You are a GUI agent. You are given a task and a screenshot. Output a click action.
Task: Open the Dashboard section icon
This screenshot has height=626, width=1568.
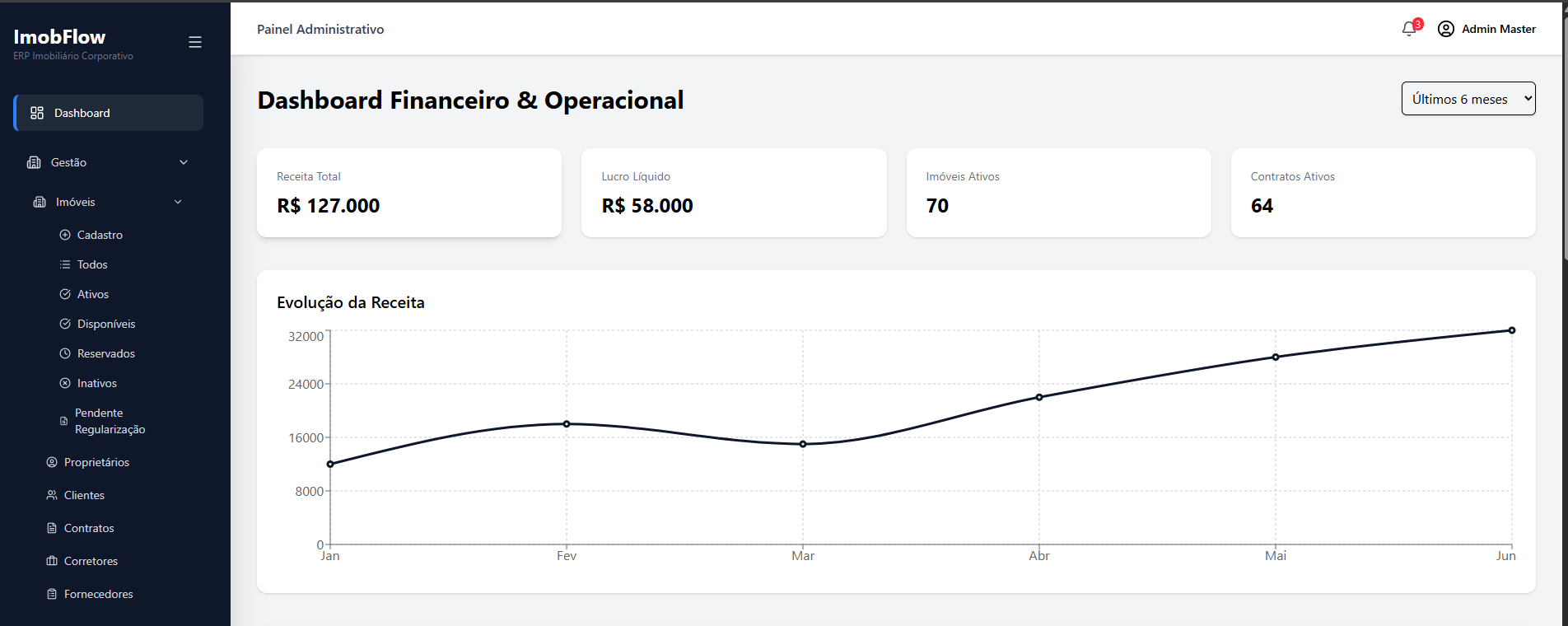tap(37, 112)
